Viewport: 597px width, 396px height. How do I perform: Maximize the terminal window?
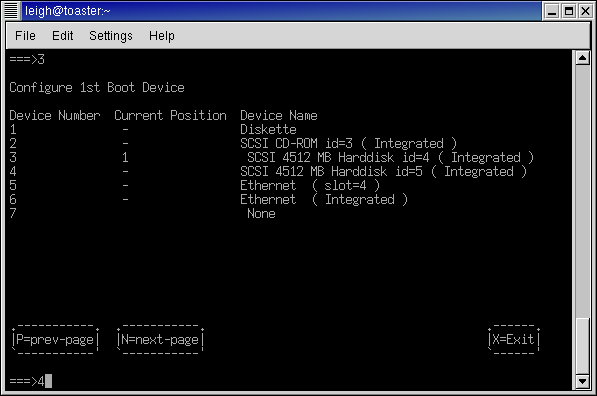pyautogui.click(x=569, y=11)
